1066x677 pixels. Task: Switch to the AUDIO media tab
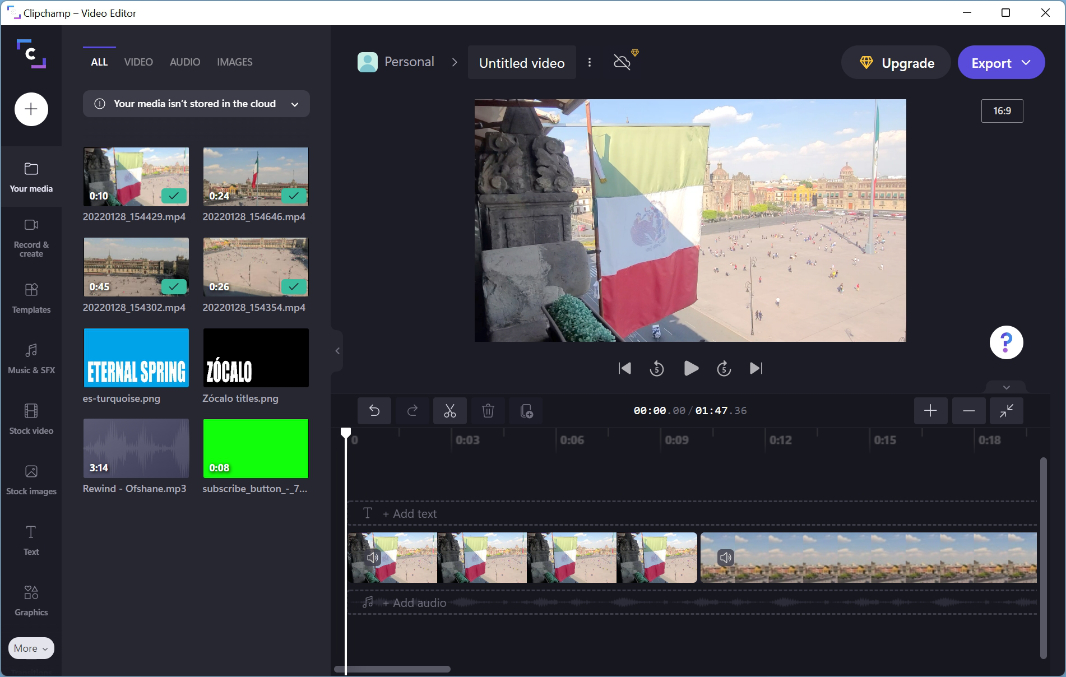pyautogui.click(x=185, y=62)
